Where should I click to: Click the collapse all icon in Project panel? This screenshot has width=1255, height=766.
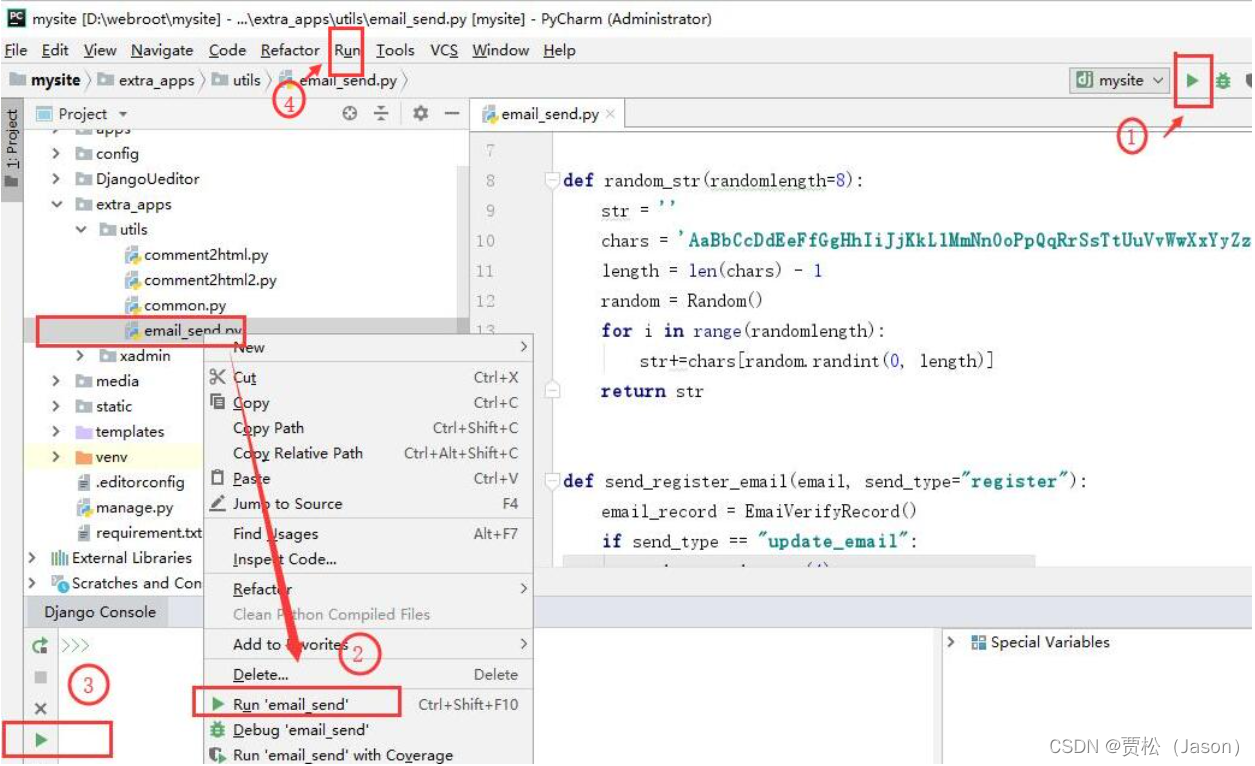point(381,114)
